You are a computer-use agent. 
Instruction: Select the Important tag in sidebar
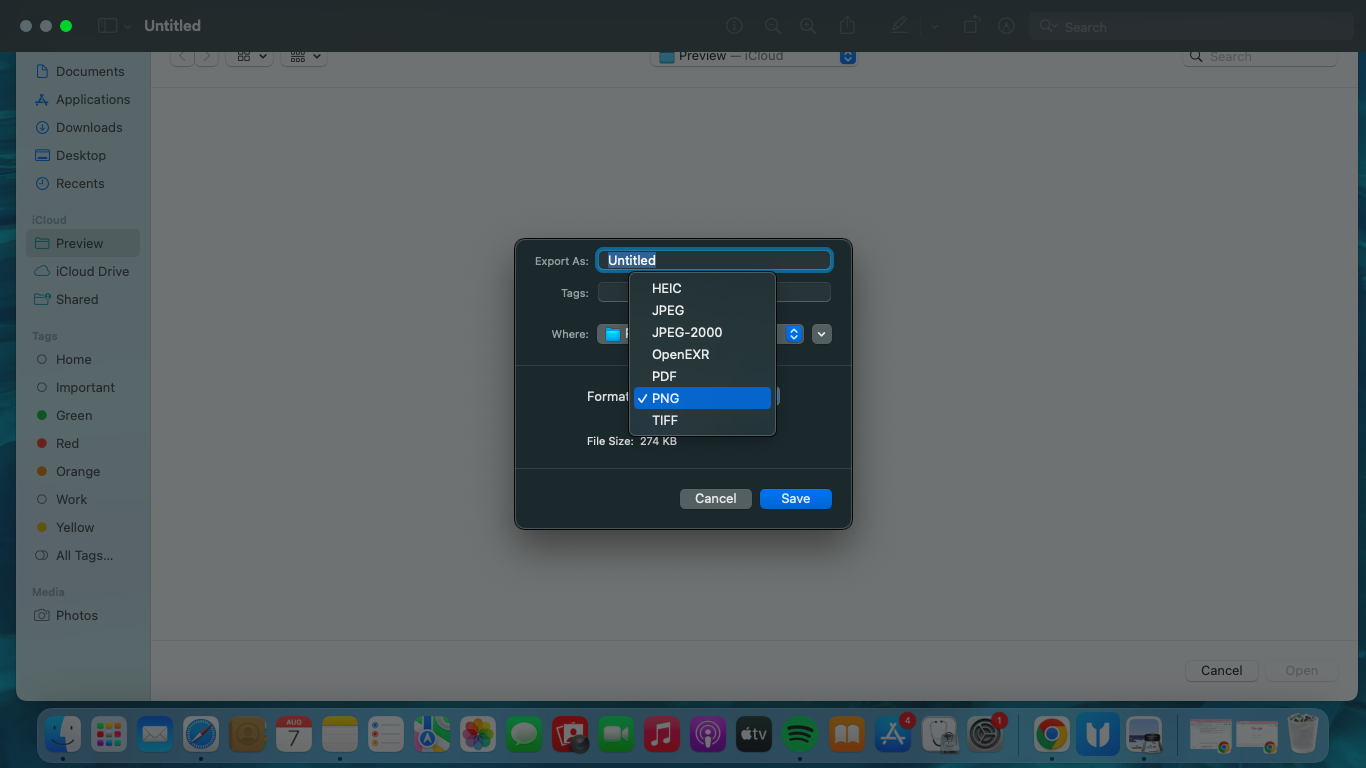tap(82, 388)
